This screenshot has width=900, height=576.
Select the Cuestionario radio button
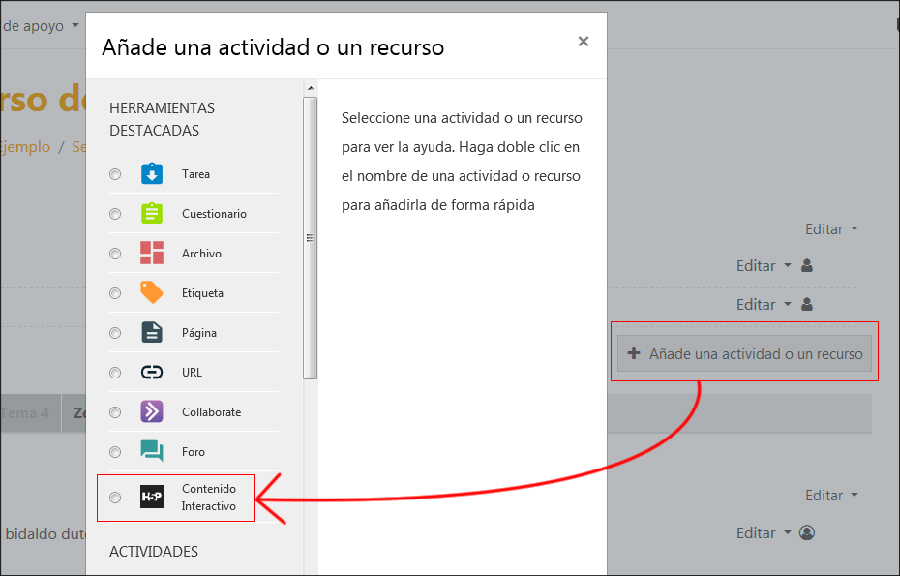tap(115, 214)
